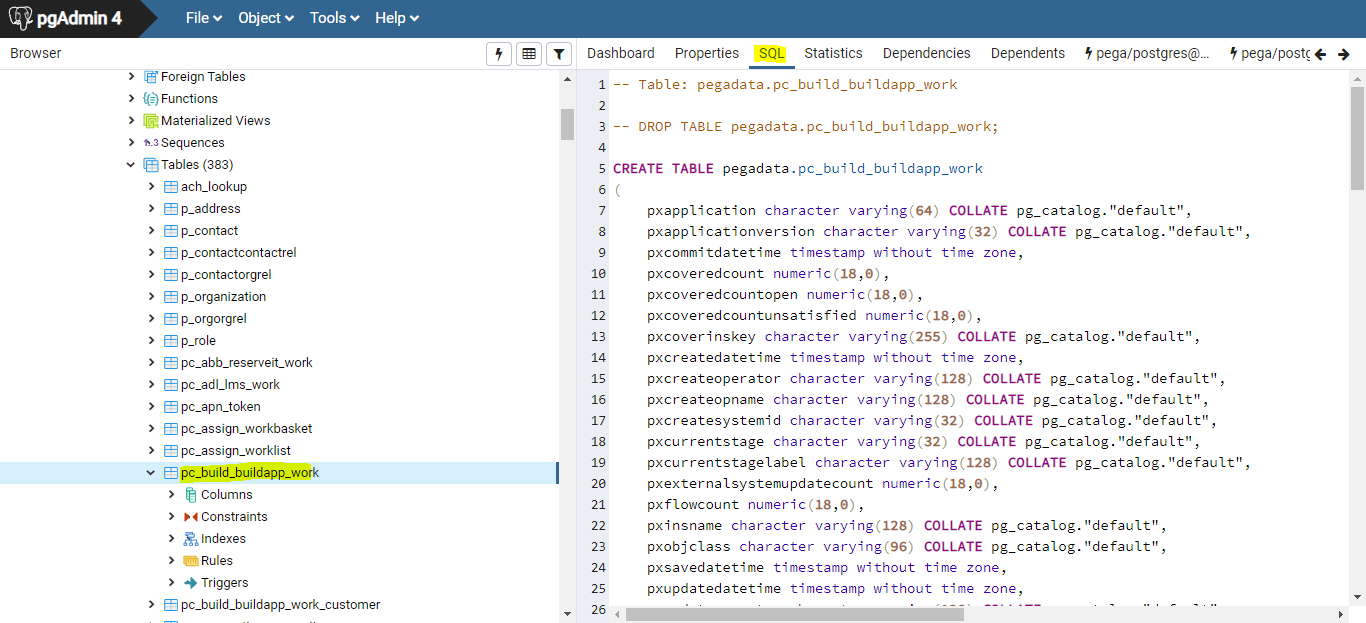Switch to the Statistics tab
The image size is (1366, 623).
click(x=833, y=53)
